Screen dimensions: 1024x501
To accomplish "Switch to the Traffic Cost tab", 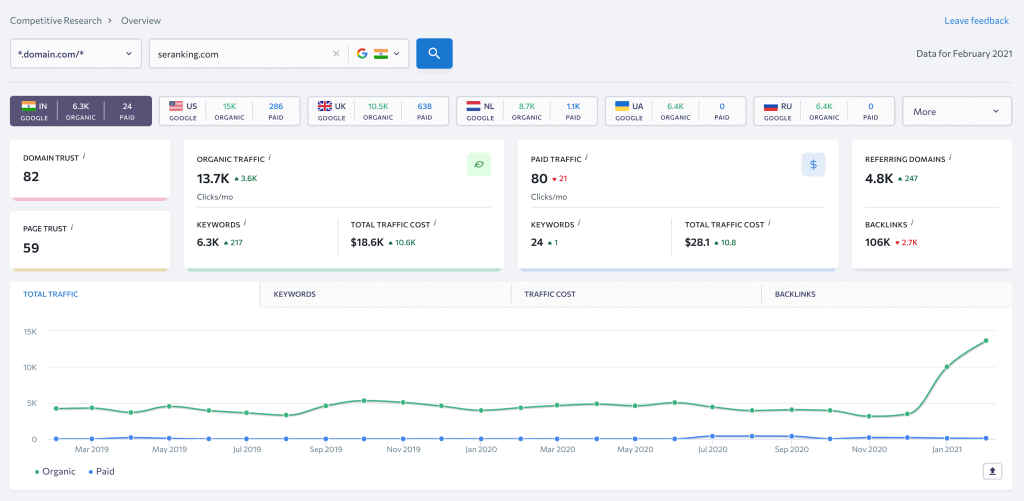I will point(636,295).
